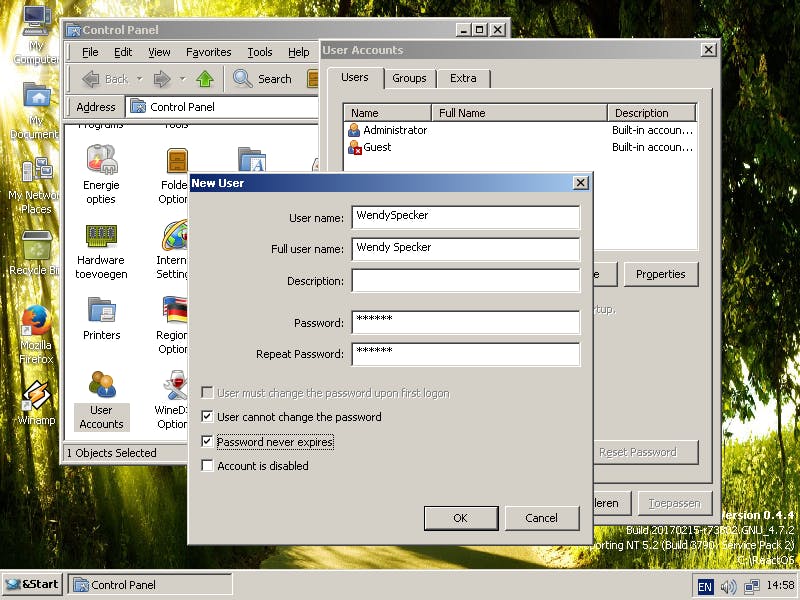Close the New User dialog

click(x=581, y=183)
